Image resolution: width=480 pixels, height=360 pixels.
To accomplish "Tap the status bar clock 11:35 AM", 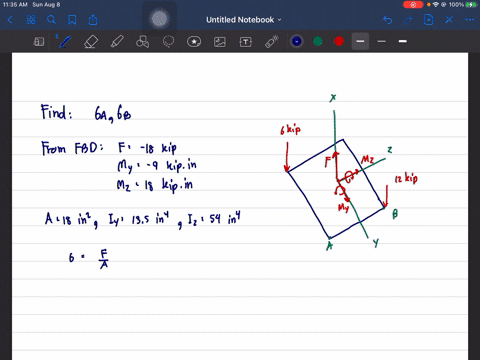I will click(15, 5).
